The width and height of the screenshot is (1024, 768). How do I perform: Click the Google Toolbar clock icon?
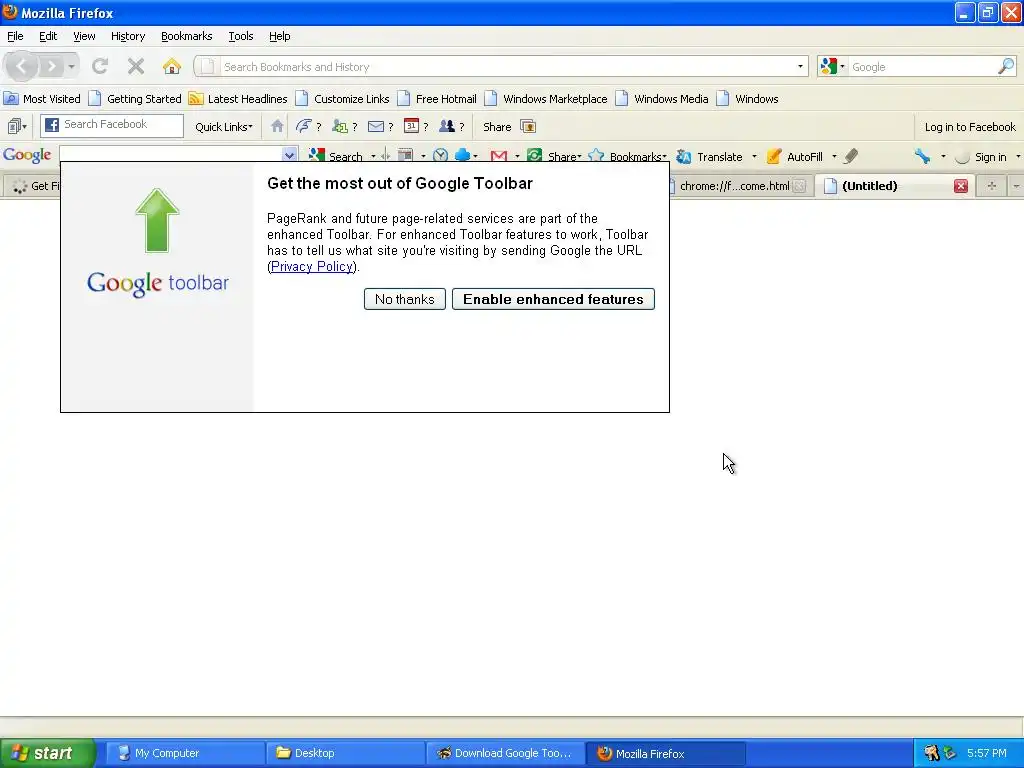441,155
